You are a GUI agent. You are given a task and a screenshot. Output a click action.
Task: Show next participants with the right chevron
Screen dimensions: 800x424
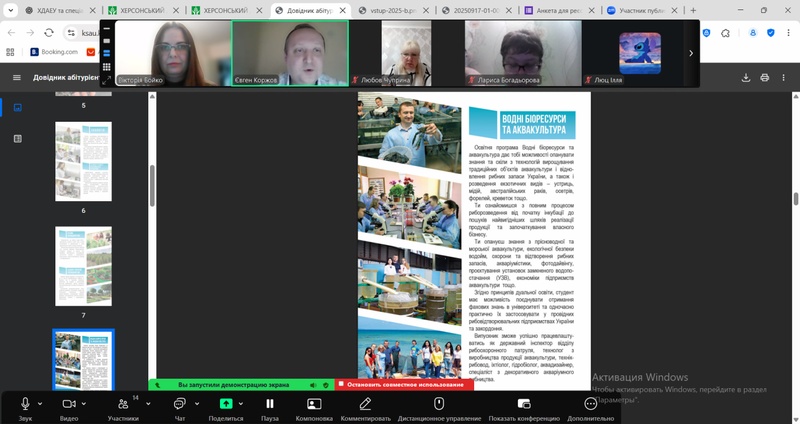pos(690,53)
